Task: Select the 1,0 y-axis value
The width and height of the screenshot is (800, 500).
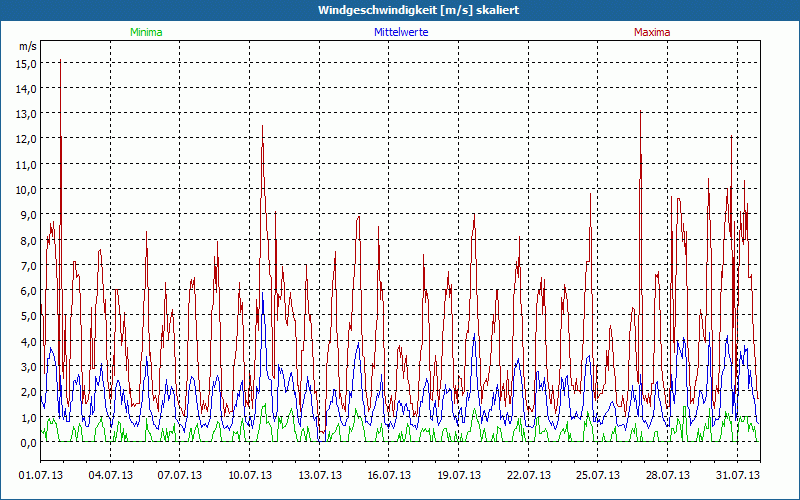Action: 30,417
